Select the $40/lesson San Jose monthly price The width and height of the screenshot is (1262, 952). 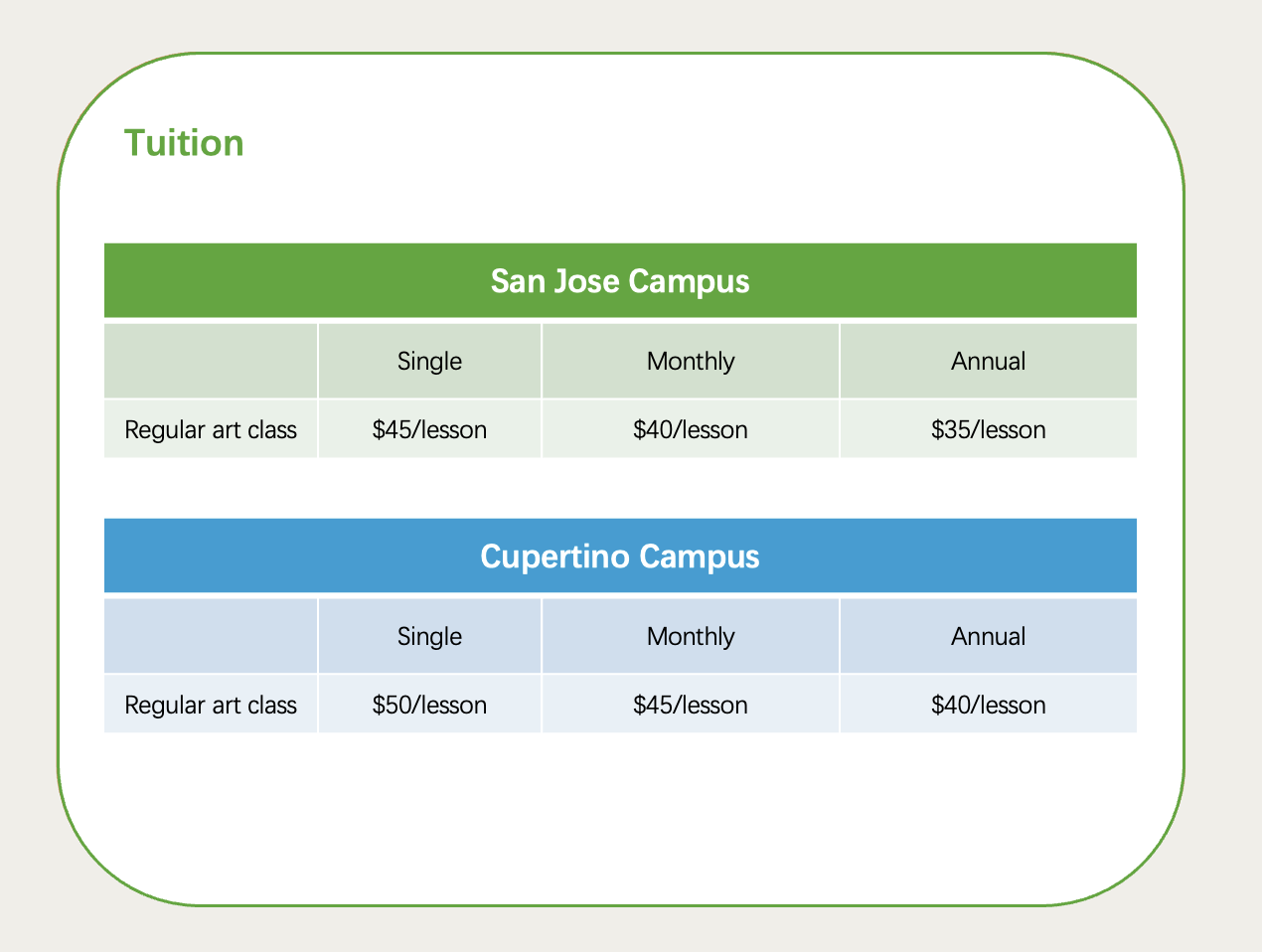[x=691, y=429]
